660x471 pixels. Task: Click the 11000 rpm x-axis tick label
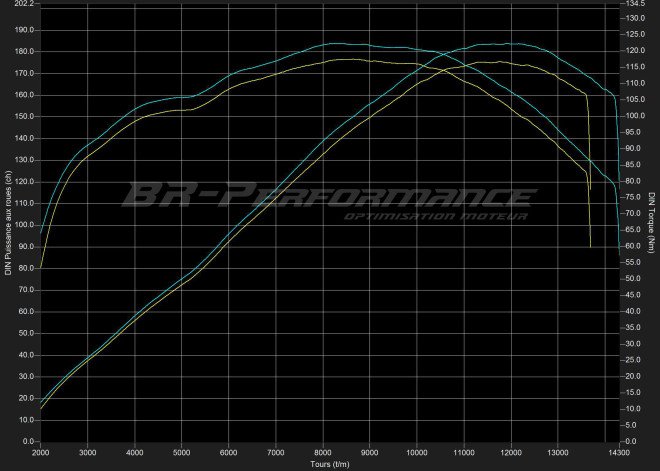(x=464, y=452)
